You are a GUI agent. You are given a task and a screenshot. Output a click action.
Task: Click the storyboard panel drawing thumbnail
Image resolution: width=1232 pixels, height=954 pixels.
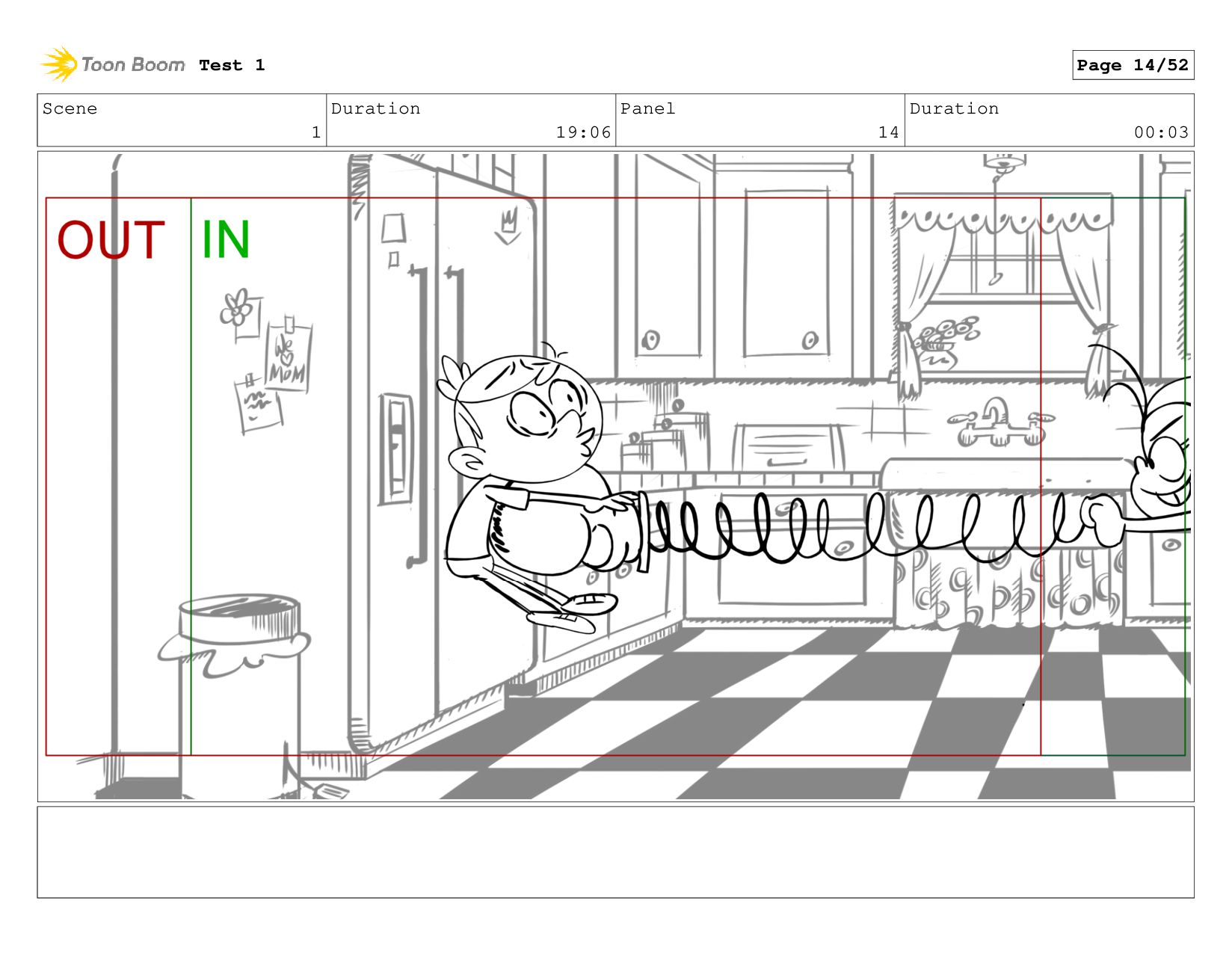point(615,477)
